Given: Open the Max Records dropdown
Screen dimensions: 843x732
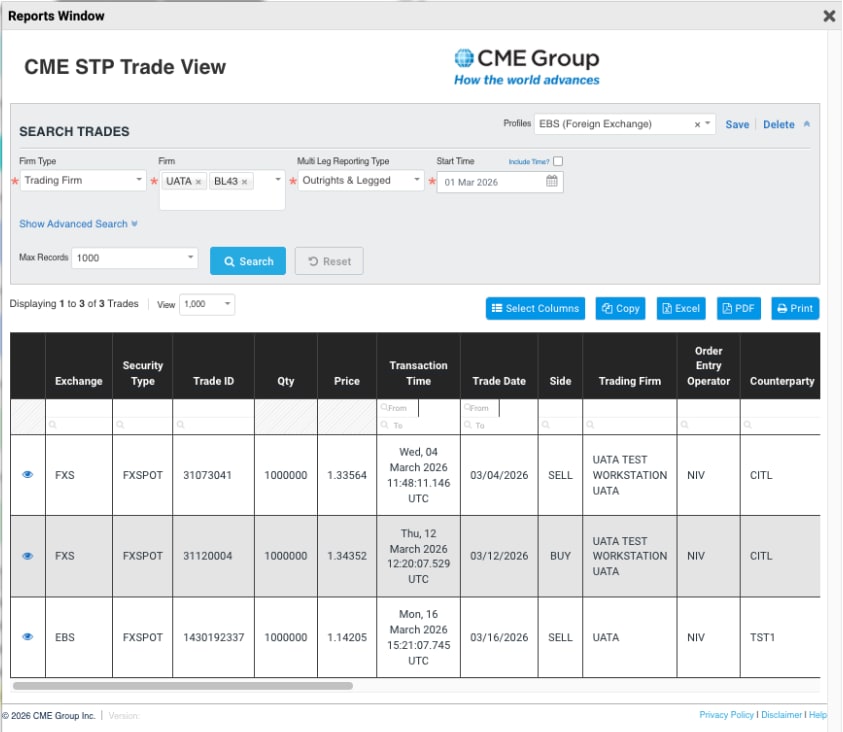Looking at the screenshot, I should coord(134,258).
